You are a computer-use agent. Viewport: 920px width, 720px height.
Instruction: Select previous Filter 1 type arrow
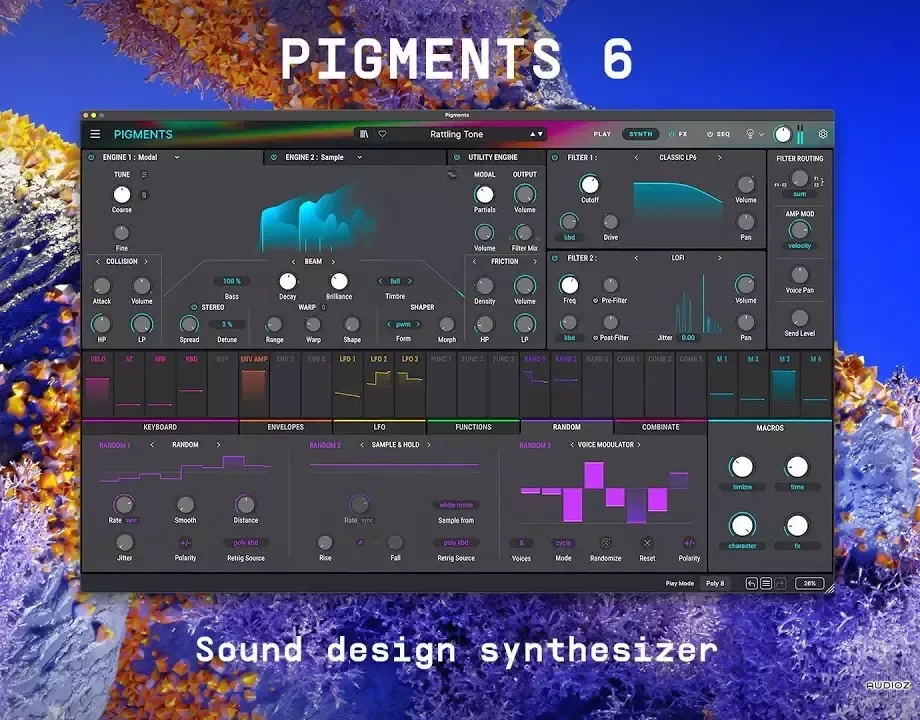point(636,157)
